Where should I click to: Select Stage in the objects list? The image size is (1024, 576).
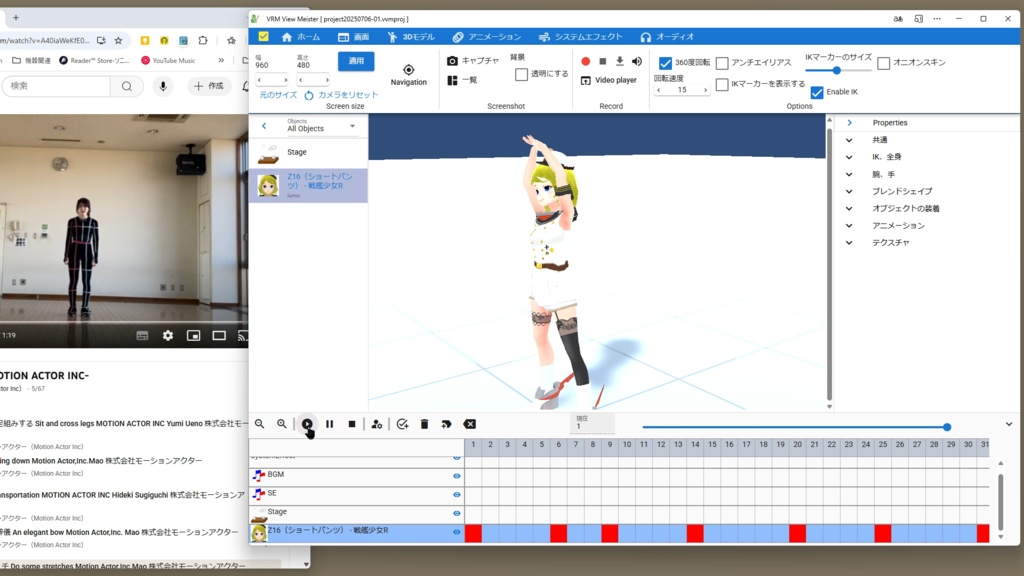(308, 152)
